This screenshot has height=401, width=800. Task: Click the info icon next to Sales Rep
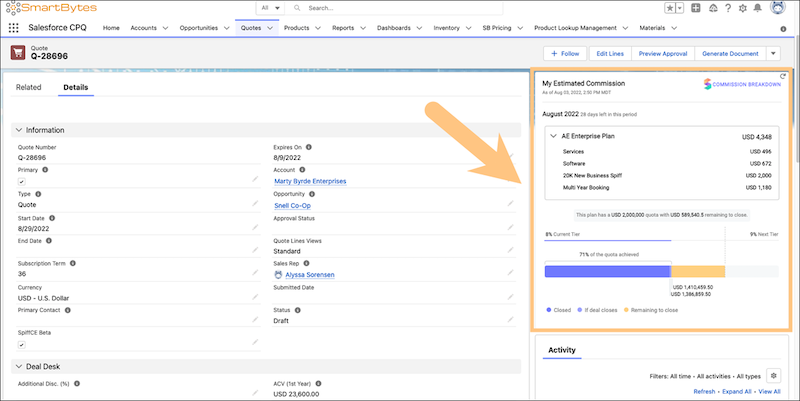point(306,263)
